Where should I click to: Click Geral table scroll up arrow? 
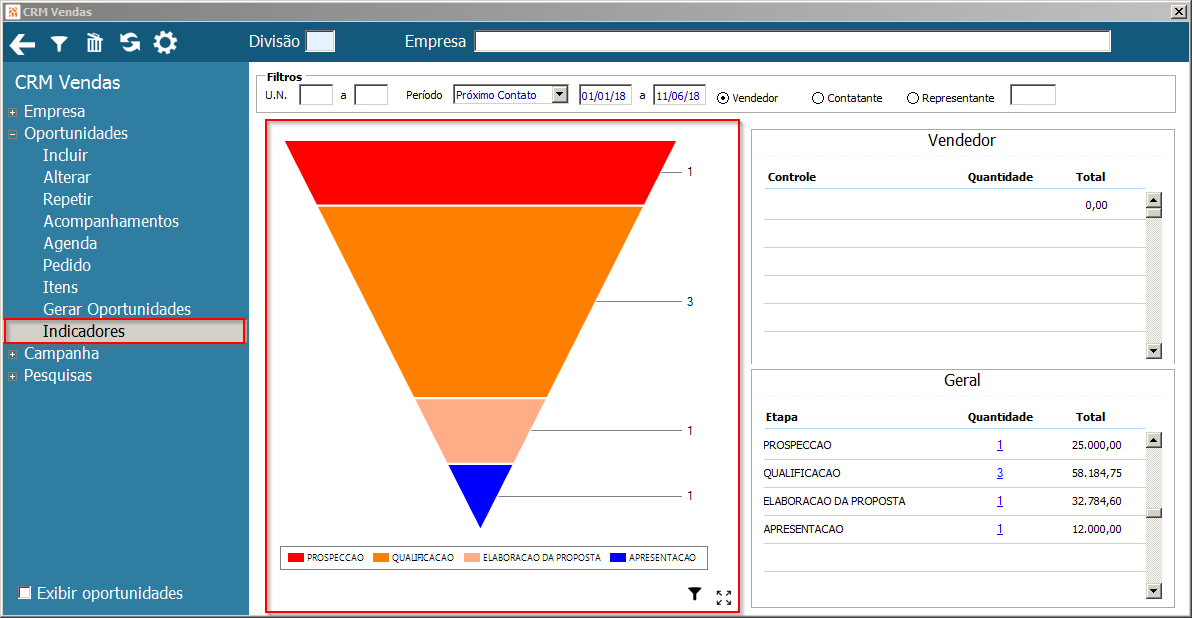(x=1154, y=440)
